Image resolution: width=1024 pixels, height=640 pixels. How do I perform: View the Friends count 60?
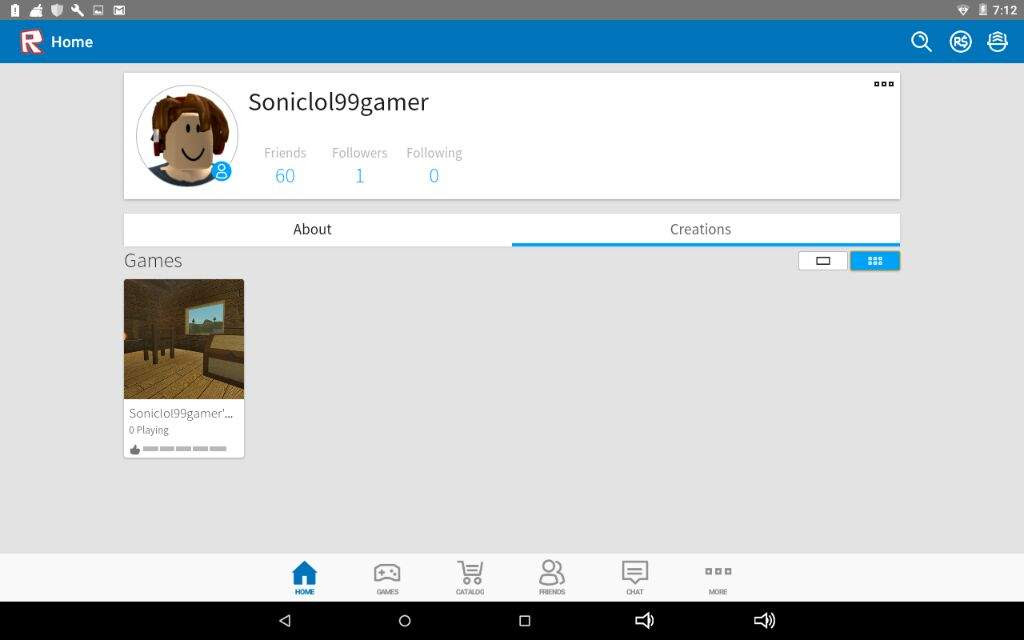click(285, 176)
